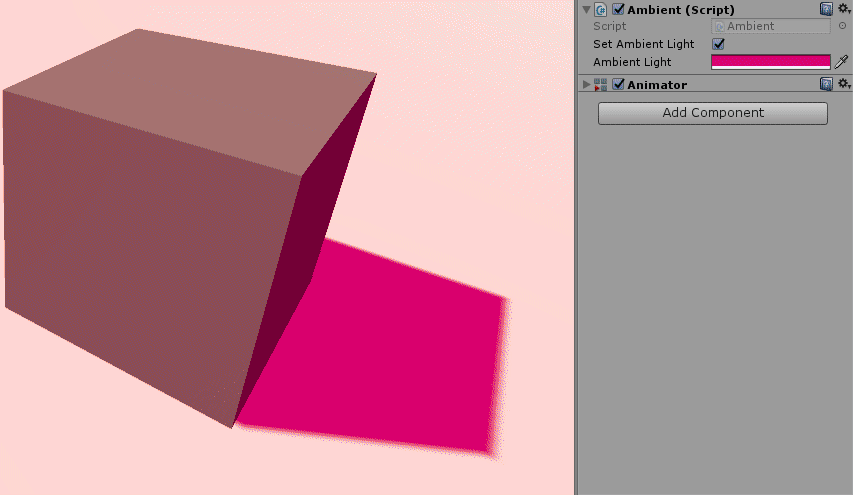Click the Animator header title
The width and height of the screenshot is (853, 495).
[x=657, y=85]
